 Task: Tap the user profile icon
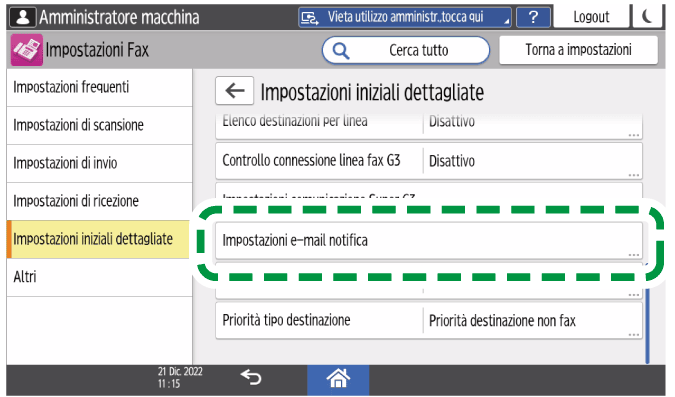click(23, 17)
